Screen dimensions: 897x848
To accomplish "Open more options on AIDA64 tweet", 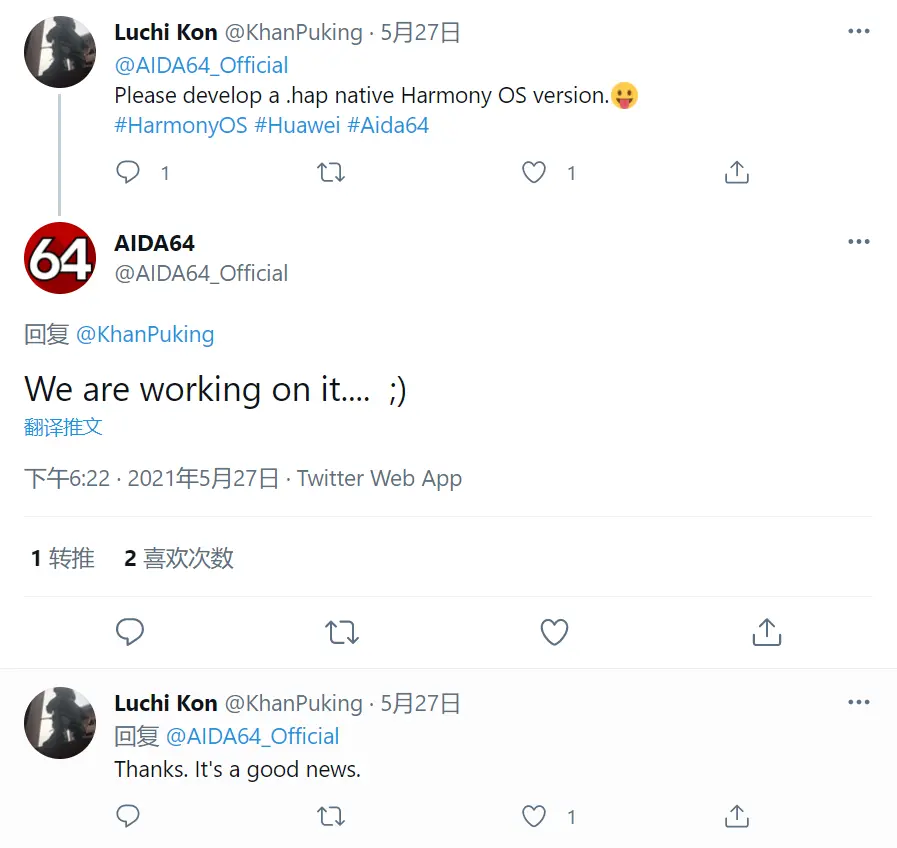I will click(858, 242).
